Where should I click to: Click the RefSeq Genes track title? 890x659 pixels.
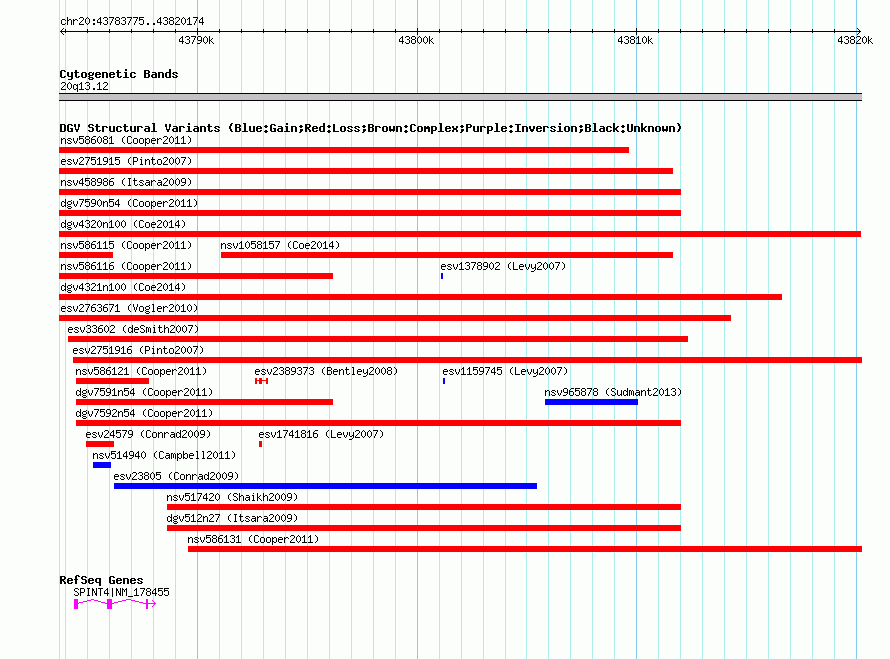click(x=101, y=580)
